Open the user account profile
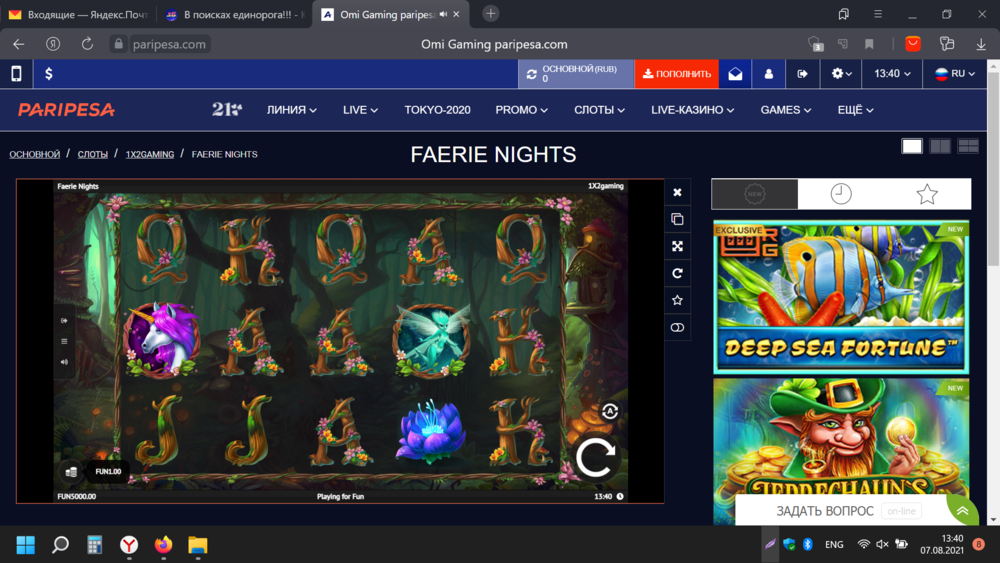Screen dimensions: 1000x563 click(768, 74)
